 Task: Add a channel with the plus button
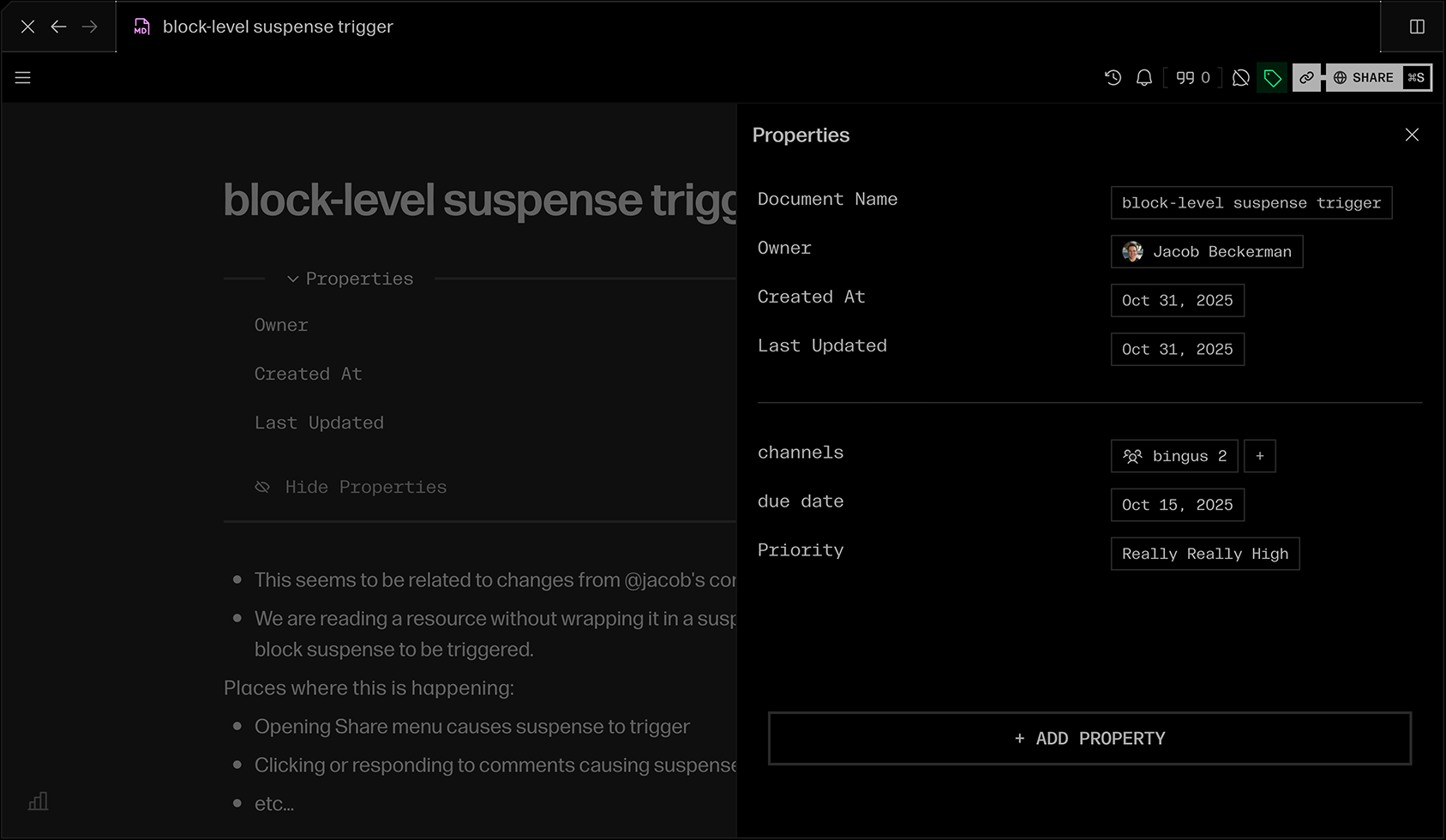click(x=1259, y=456)
